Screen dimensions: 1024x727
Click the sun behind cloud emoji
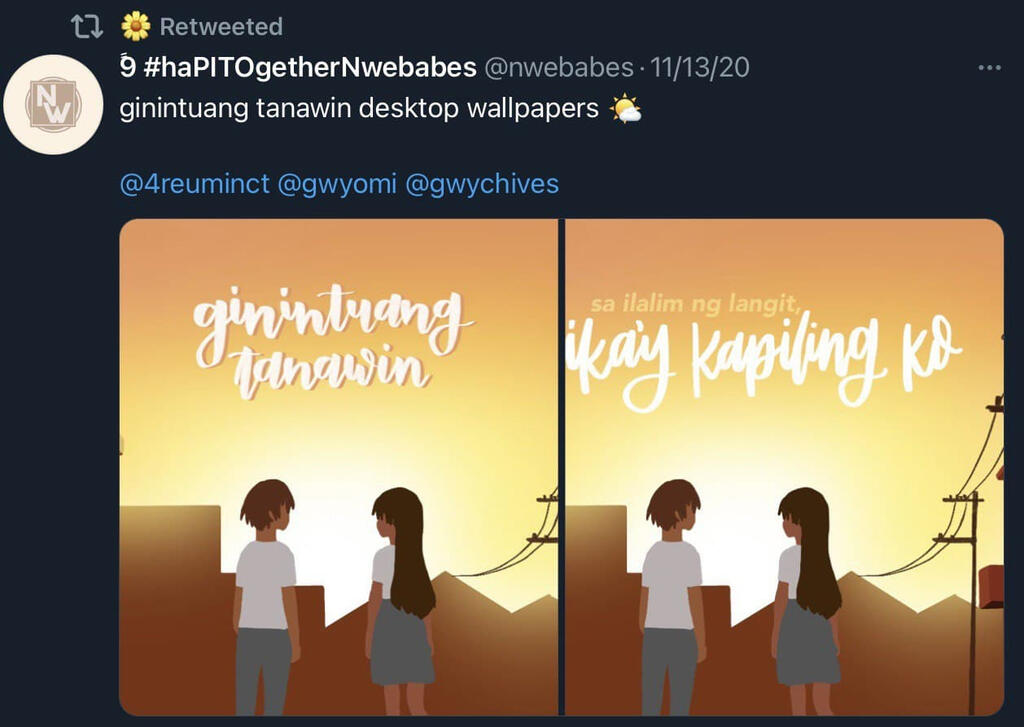point(625,108)
